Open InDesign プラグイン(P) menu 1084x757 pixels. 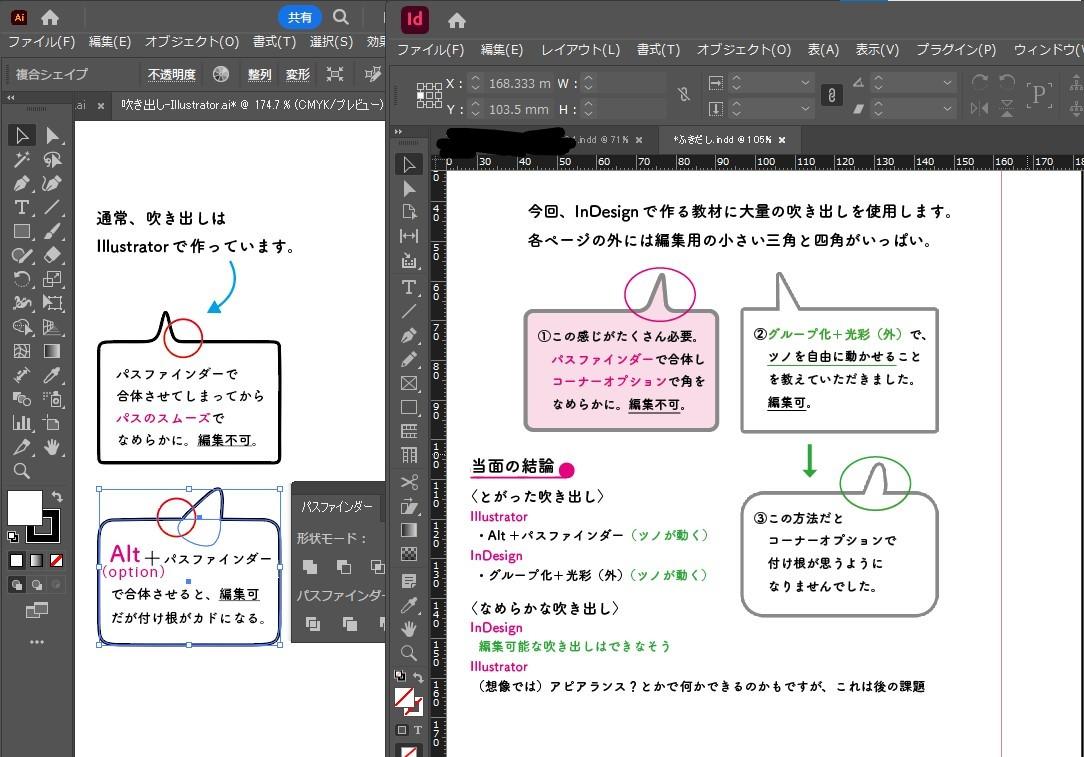[956, 50]
